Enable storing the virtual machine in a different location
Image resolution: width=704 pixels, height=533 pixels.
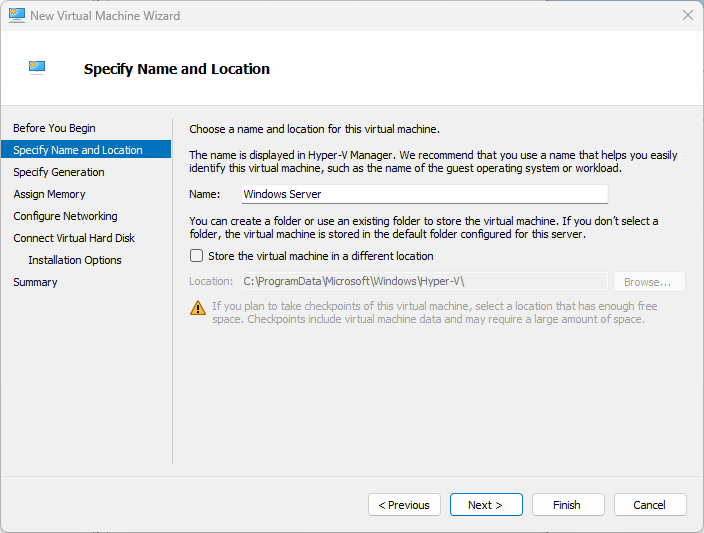pyautogui.click(x=197, y=256)
